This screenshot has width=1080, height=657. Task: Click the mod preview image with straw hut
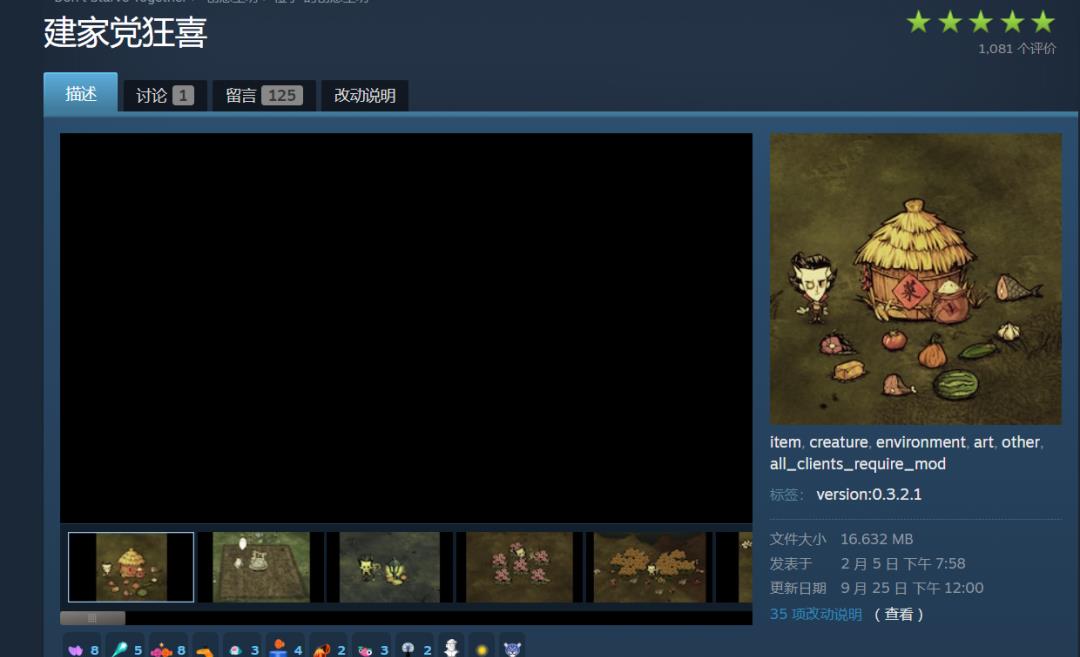coord(915,279)
